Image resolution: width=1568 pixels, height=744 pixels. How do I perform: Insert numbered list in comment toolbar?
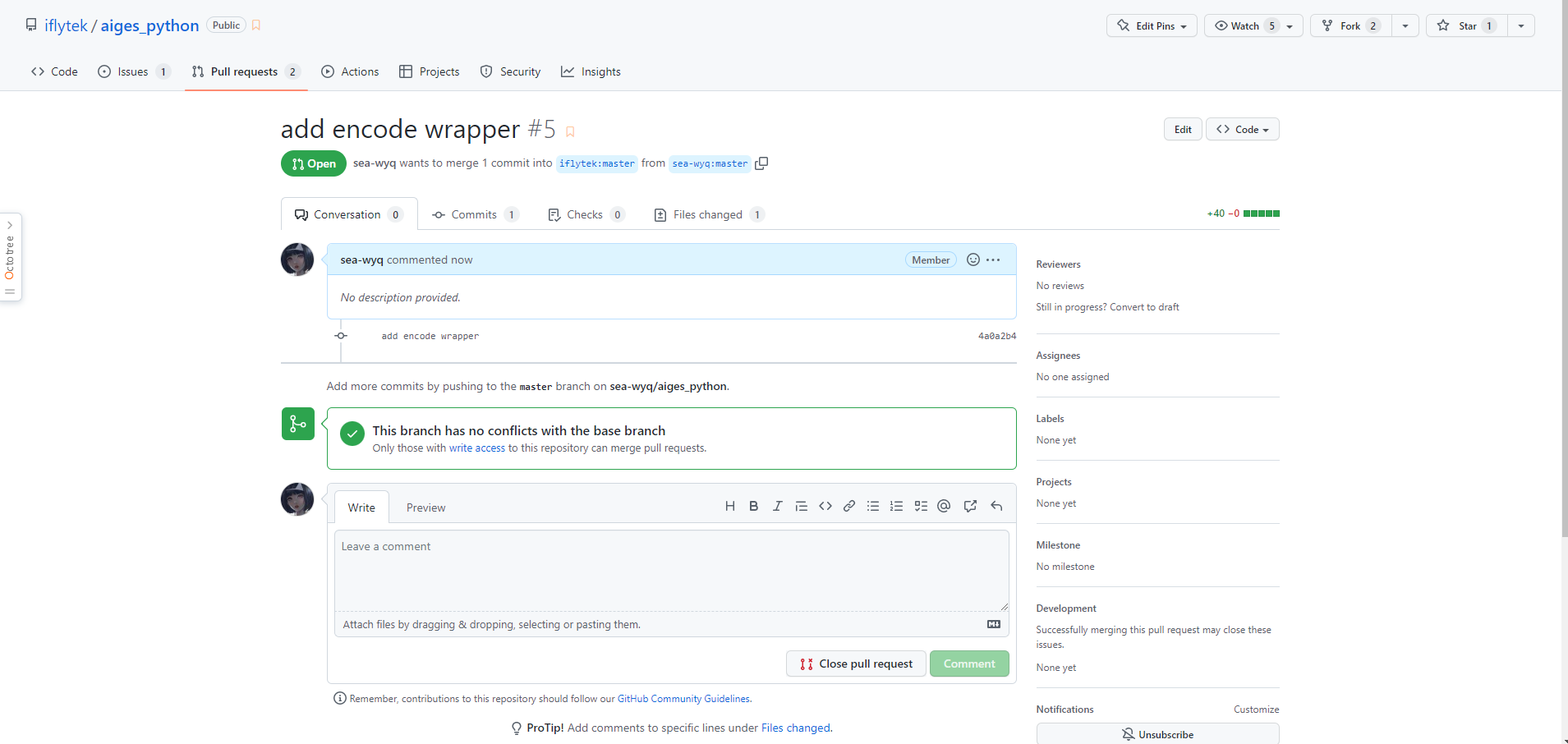(897, 506)
